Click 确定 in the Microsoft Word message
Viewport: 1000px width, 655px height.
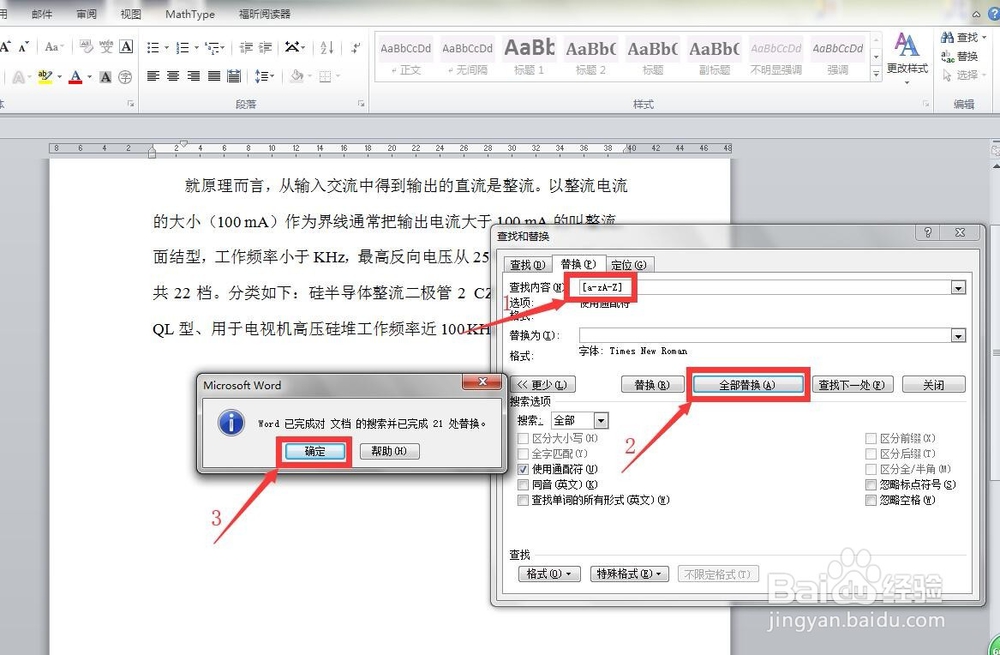pos(315,451)
